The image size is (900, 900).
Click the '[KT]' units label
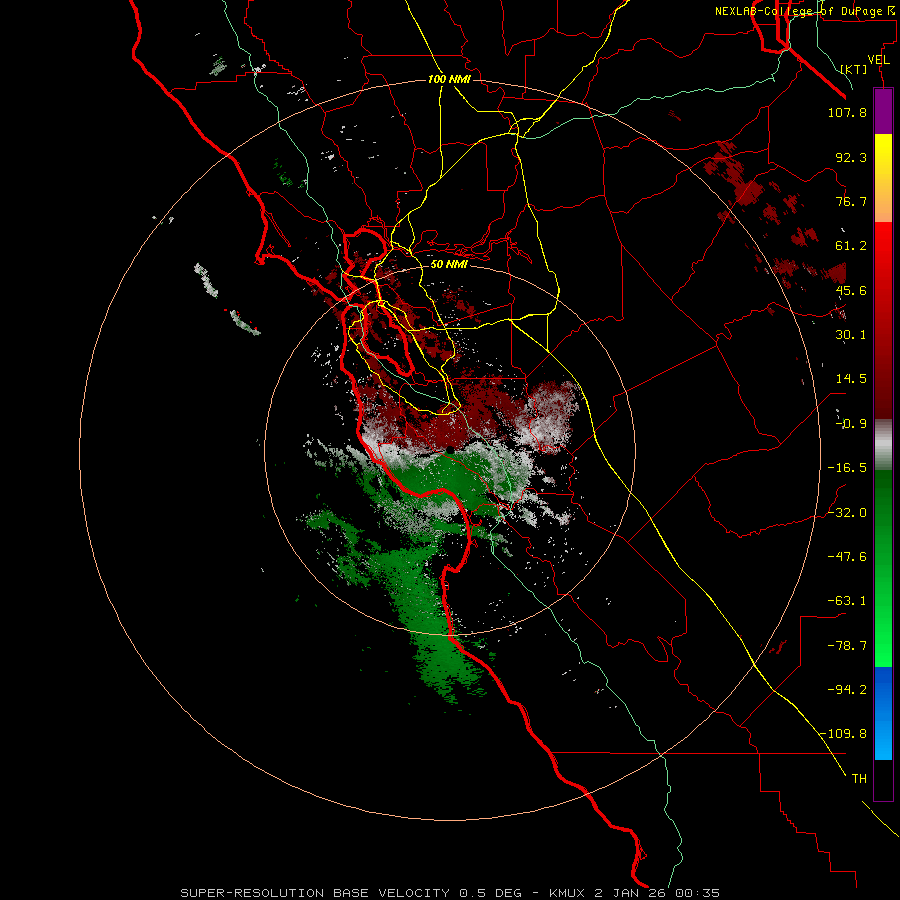click(x=854, y=69)
